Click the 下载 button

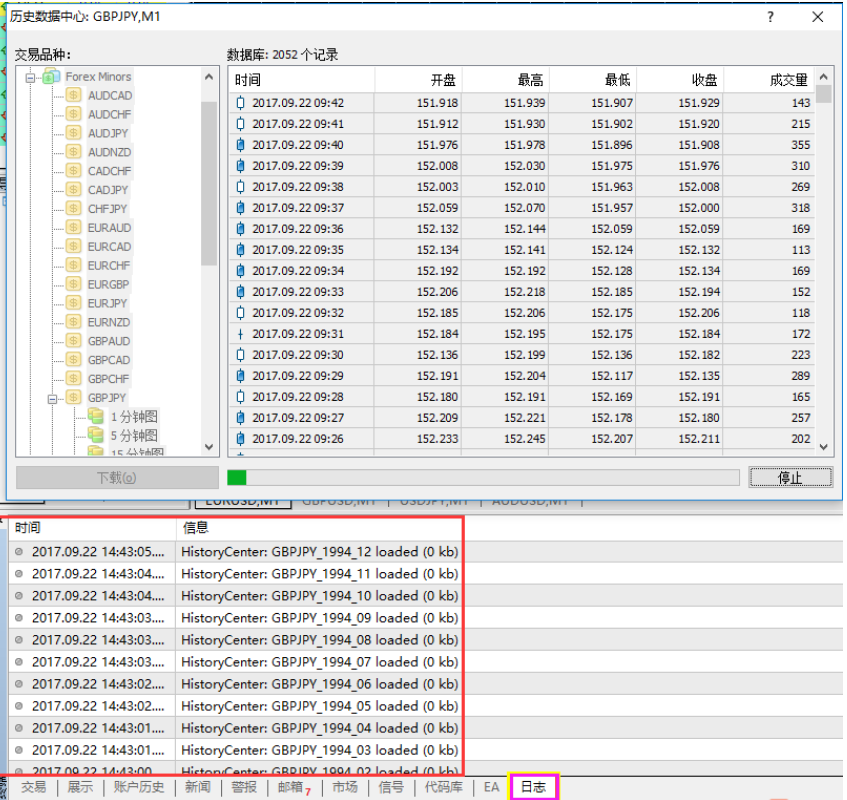(x=117, y=478)
